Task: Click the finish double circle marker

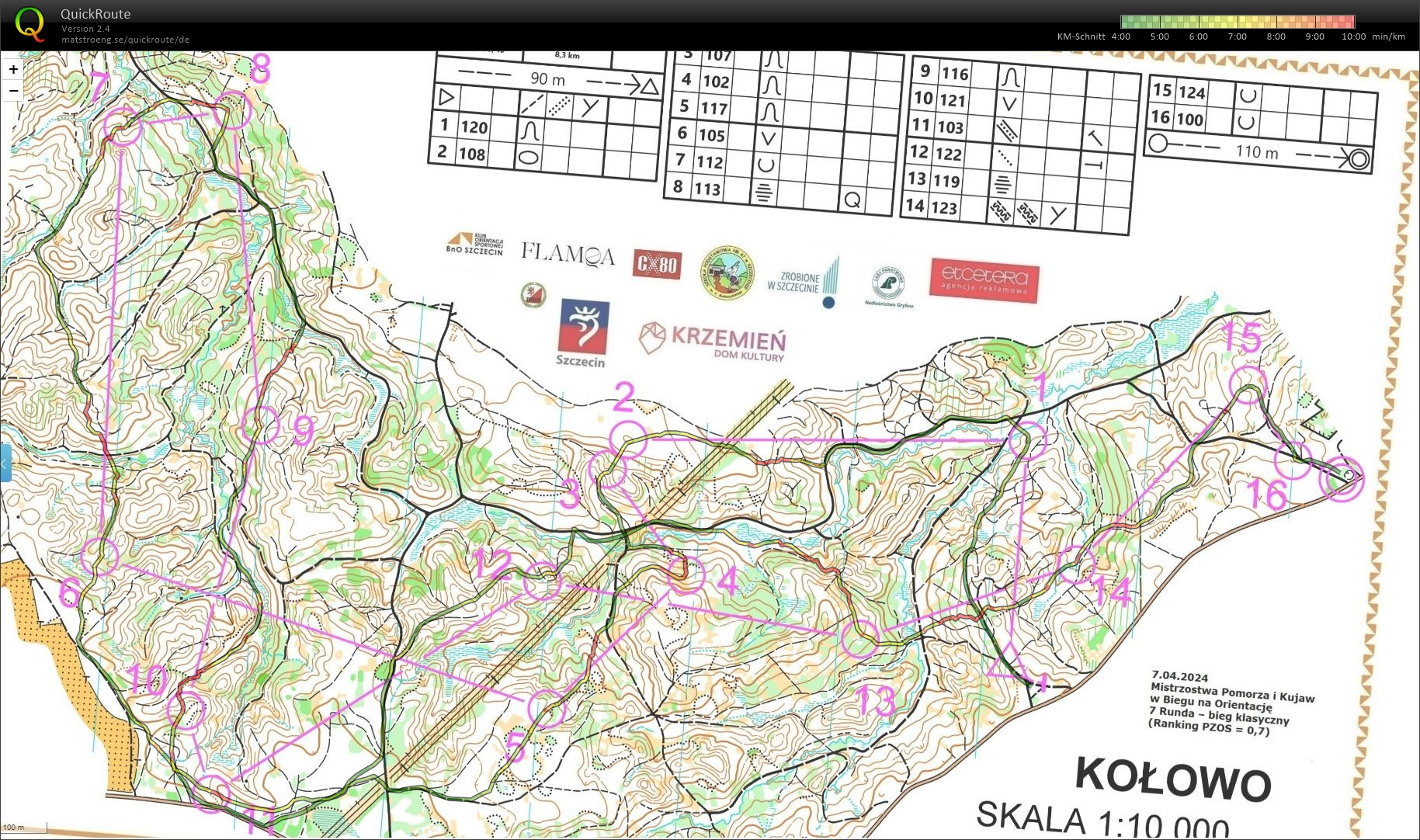Action: pyautogui.click(x=1341, y=479)
